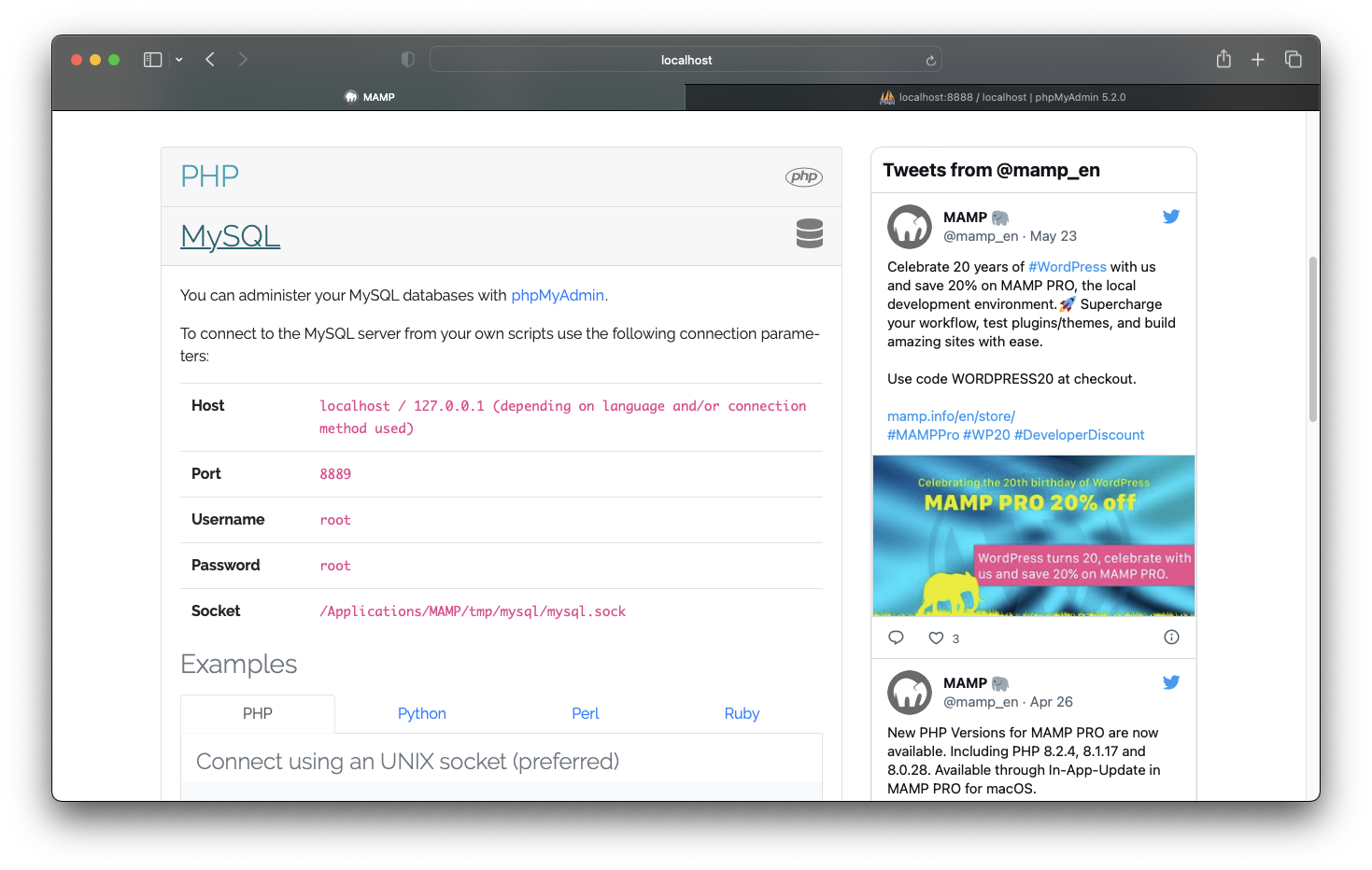Show tab overview icon
Image resolution: width=1372 pixels, height=870 pixels.
1294,60
